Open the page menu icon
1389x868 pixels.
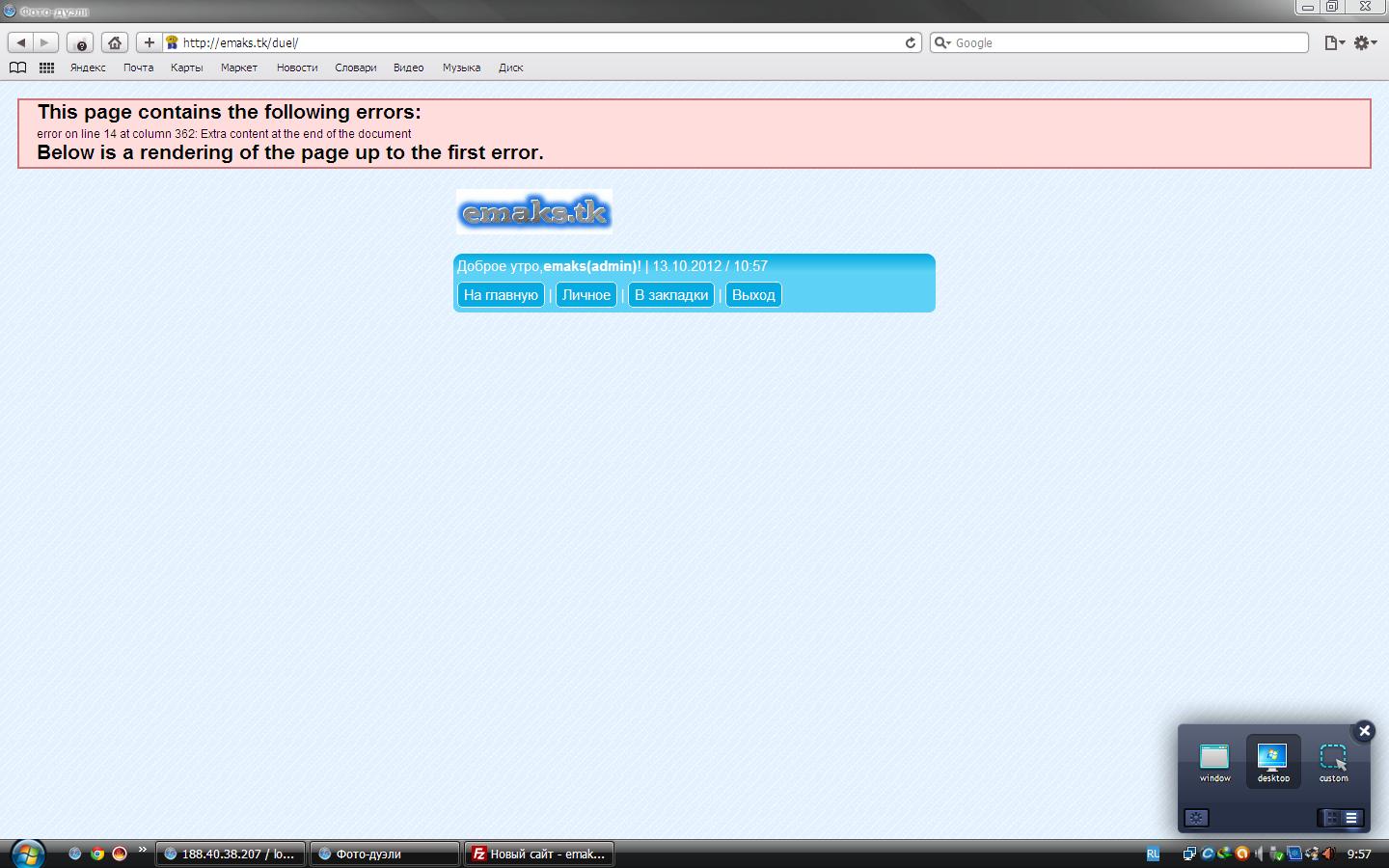pos(1334,42)
